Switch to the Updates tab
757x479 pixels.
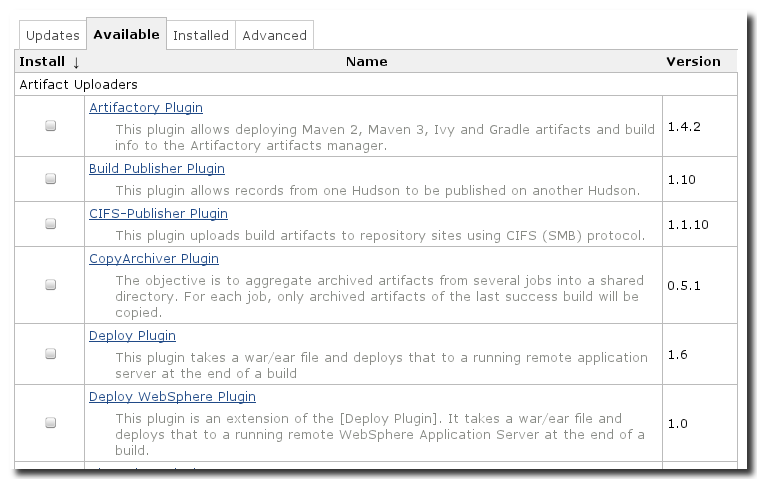coord(52,35)
